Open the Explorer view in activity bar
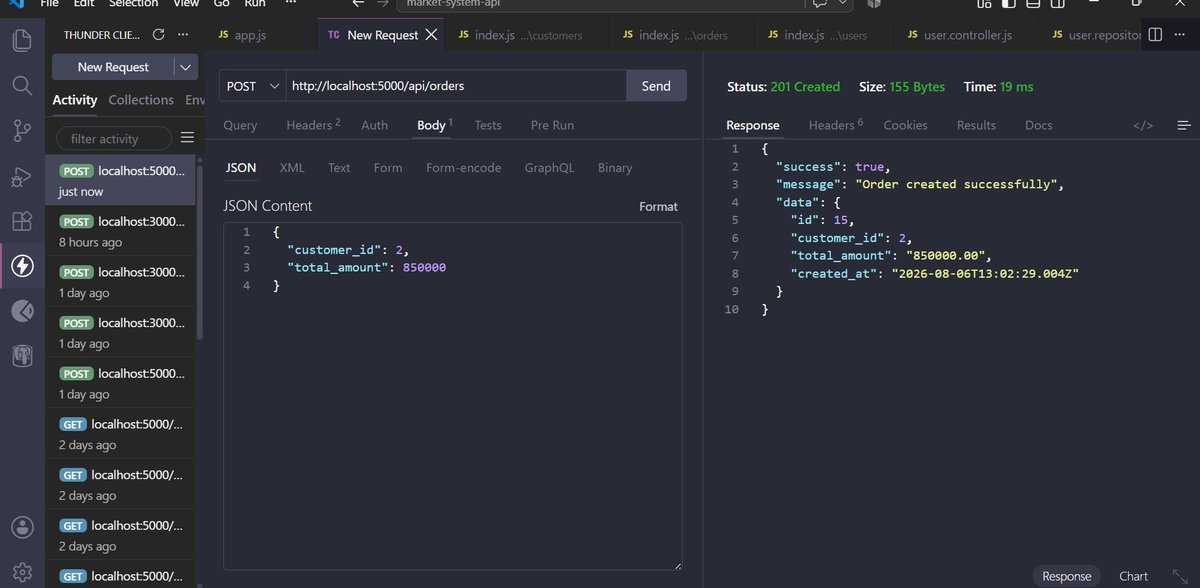Image resolution: width=1200 pixels, height=588 pixels. [x=21, y=40]
